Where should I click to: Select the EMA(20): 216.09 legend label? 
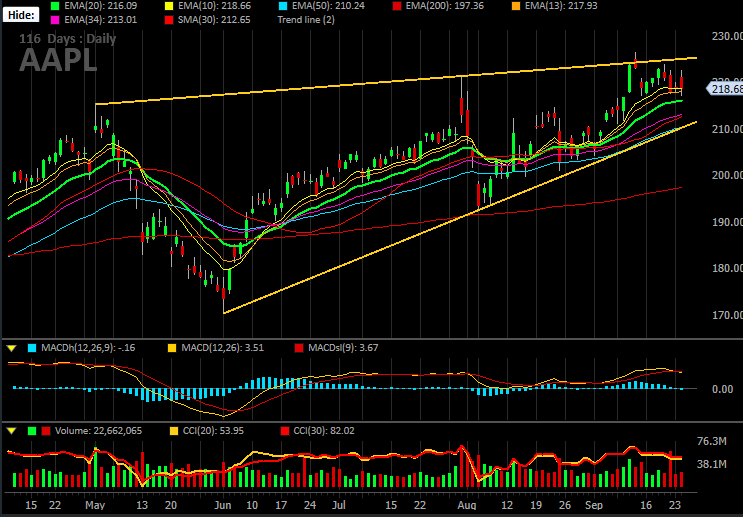[100, 6]
